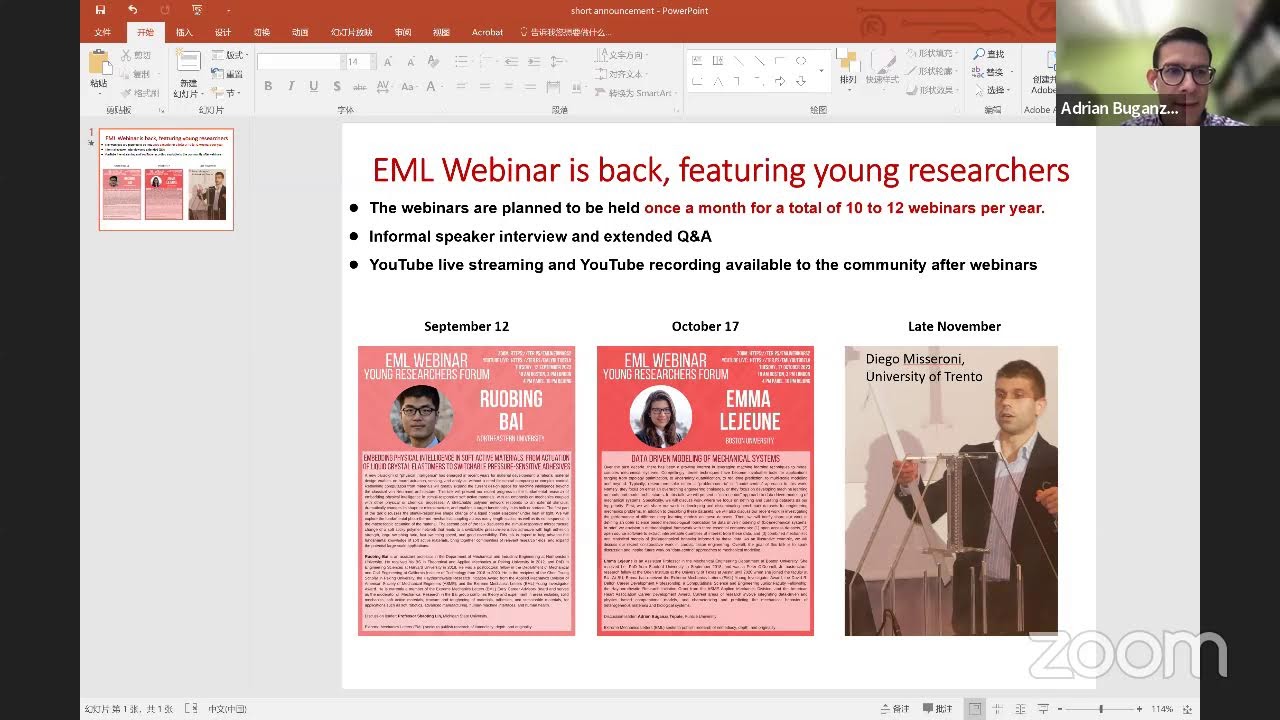
Task: Convert to SmartArt
Action: [x=634, y=93]
